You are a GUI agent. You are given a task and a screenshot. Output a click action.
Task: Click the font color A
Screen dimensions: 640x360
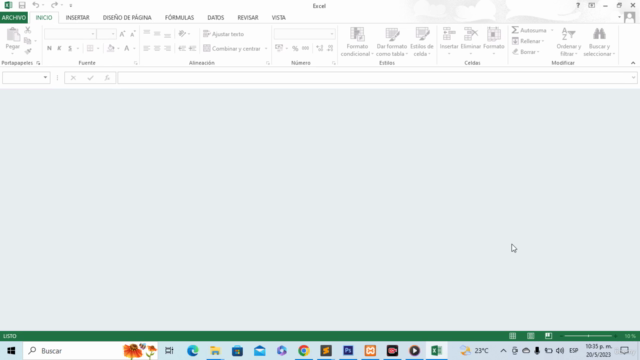coord(127,48)
